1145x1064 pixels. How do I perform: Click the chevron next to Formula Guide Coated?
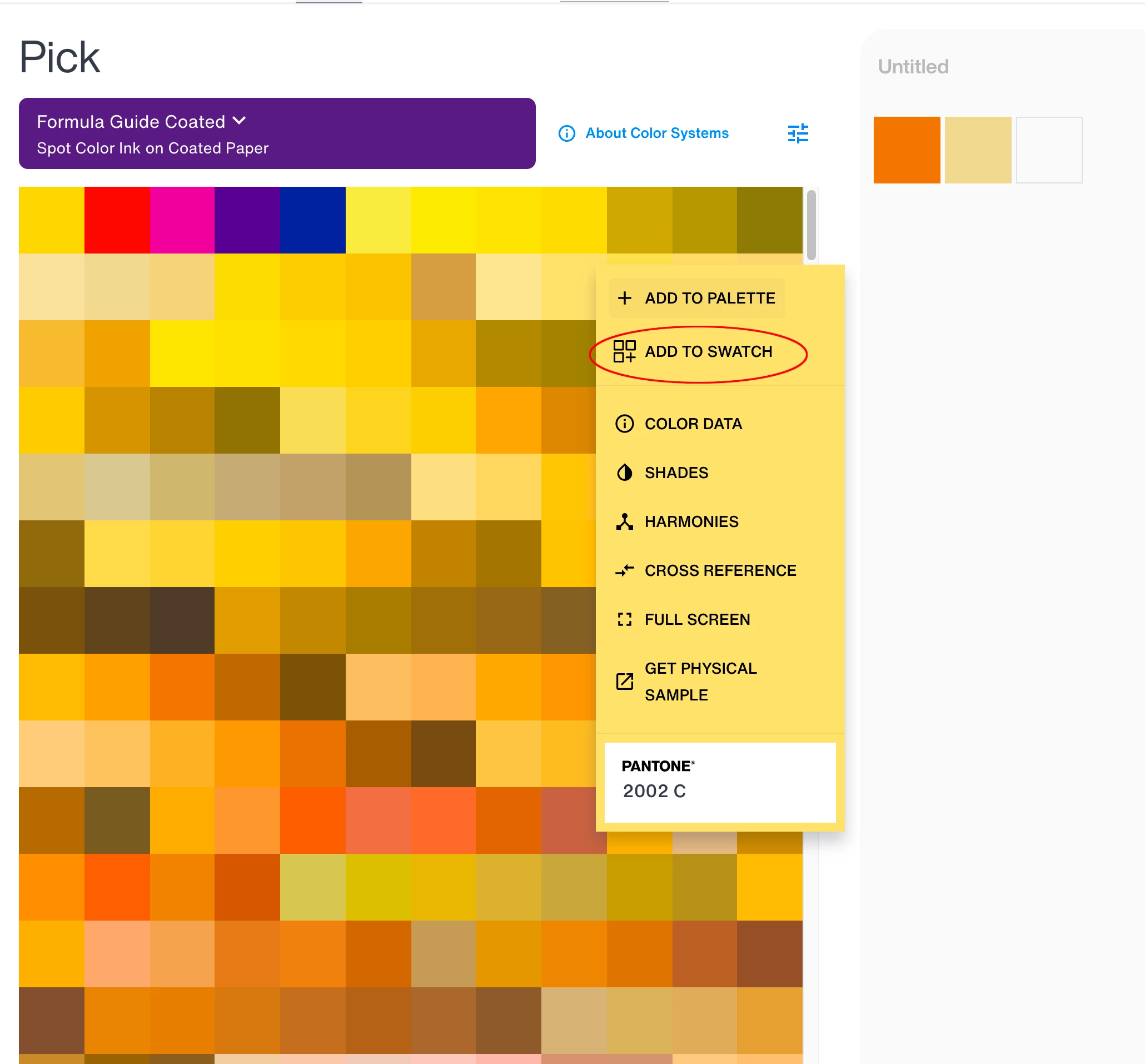[x=240, y=120]
